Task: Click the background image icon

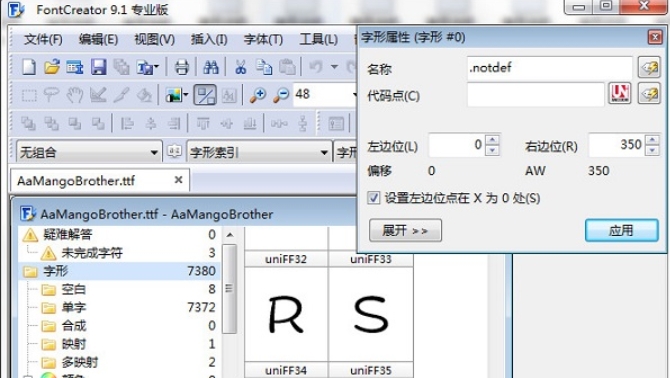Action: [x=173, y=95]
